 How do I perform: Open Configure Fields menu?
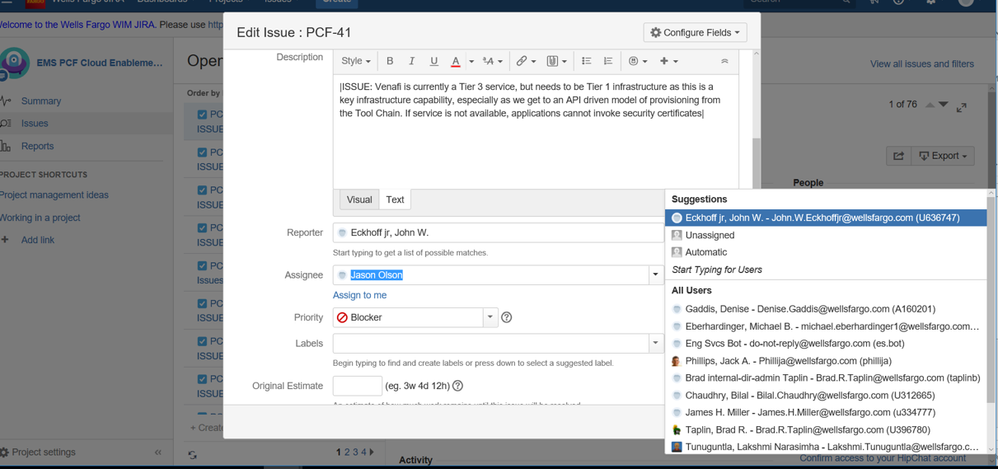695,32
